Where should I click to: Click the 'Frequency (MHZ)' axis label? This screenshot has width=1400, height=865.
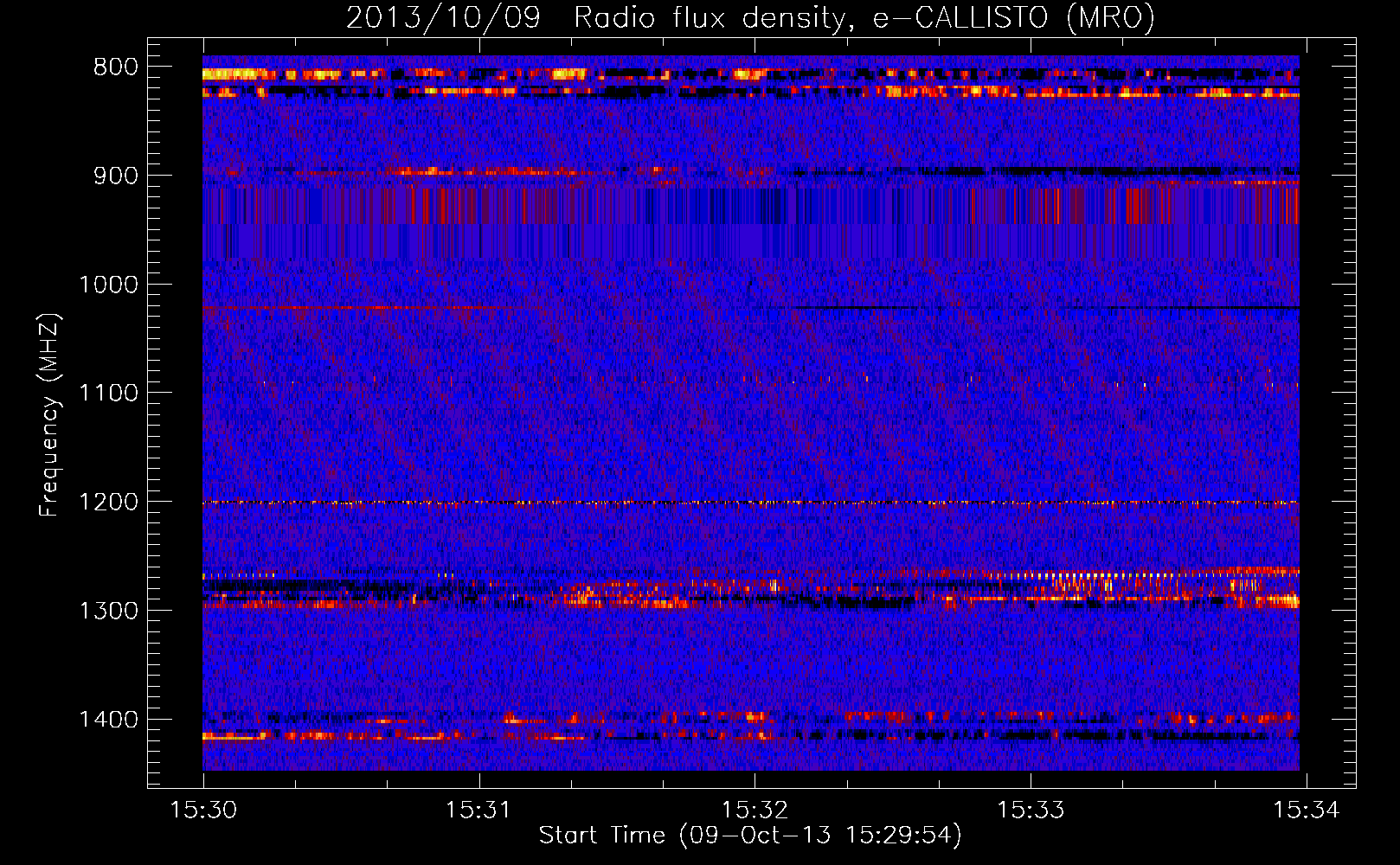click(x=49, y=415)
